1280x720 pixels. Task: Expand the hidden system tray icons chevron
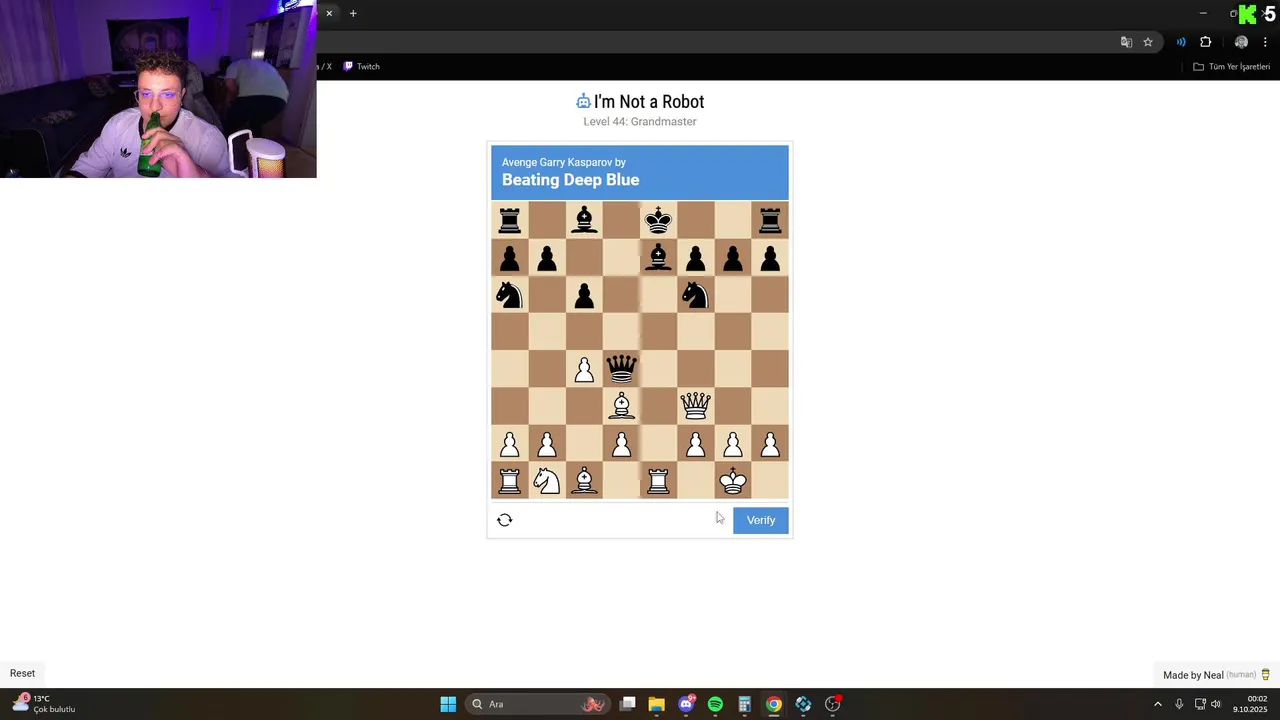pyautogui.click(x=1158, y=704)
